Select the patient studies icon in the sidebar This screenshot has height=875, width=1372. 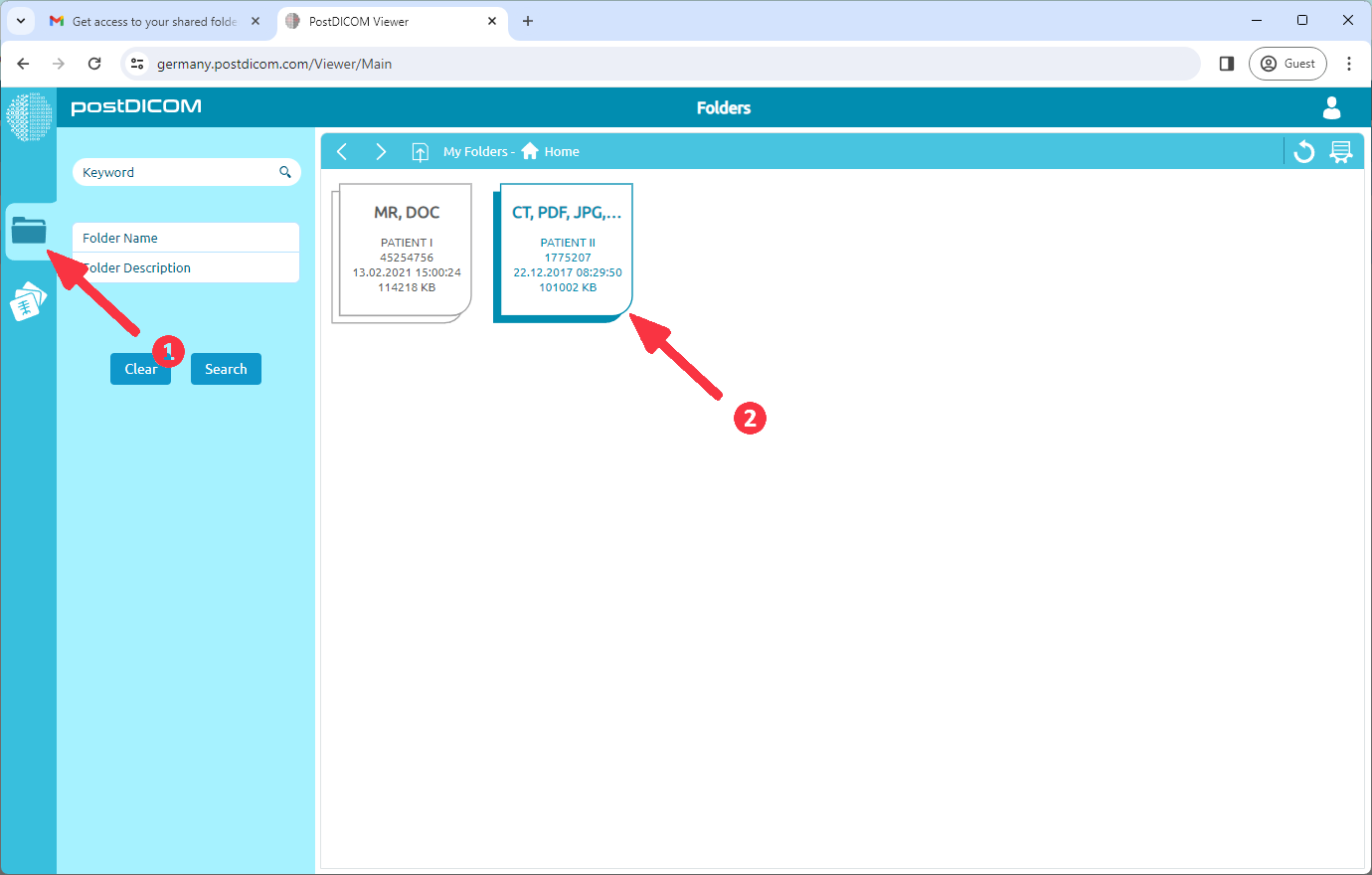tap(29, 300)
